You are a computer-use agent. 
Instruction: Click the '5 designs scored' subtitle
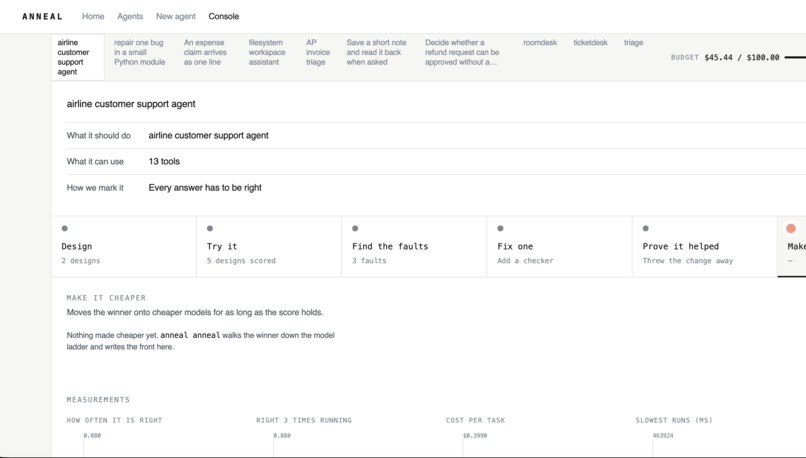(x=241, y=261)
